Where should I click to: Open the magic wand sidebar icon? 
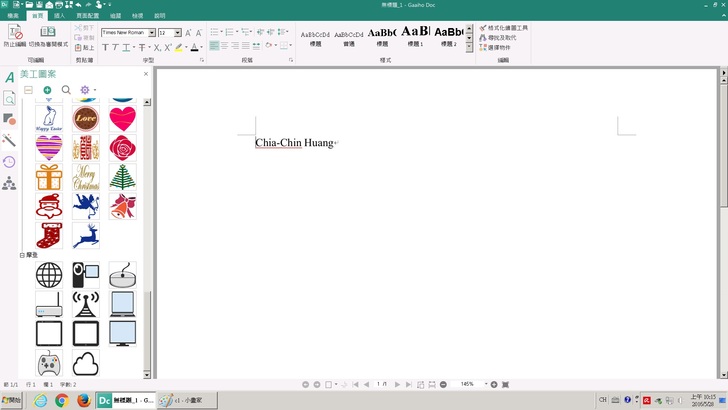[9, 140]
